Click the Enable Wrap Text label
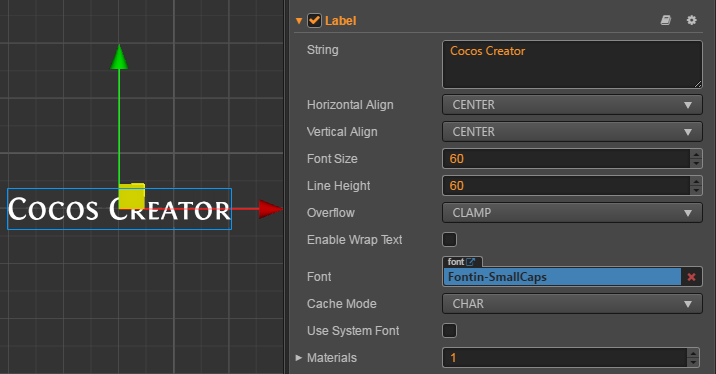Viewport: 716px width, 374px height. tap(354, 240)
